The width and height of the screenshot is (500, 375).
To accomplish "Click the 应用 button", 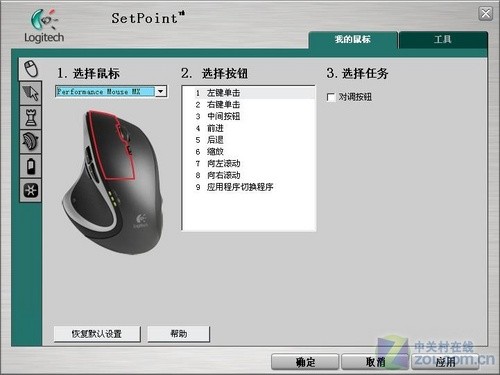I will click(x=445, y=362).
